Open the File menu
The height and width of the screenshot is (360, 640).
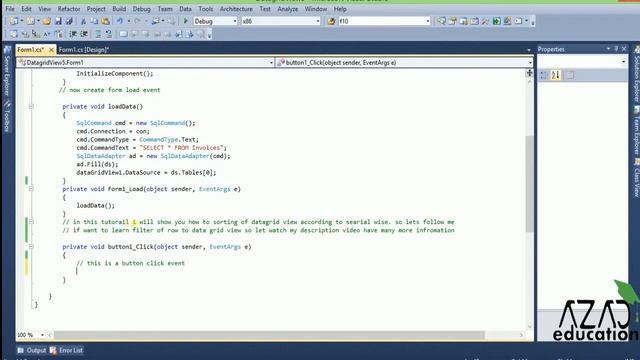[x=10, y=9]
